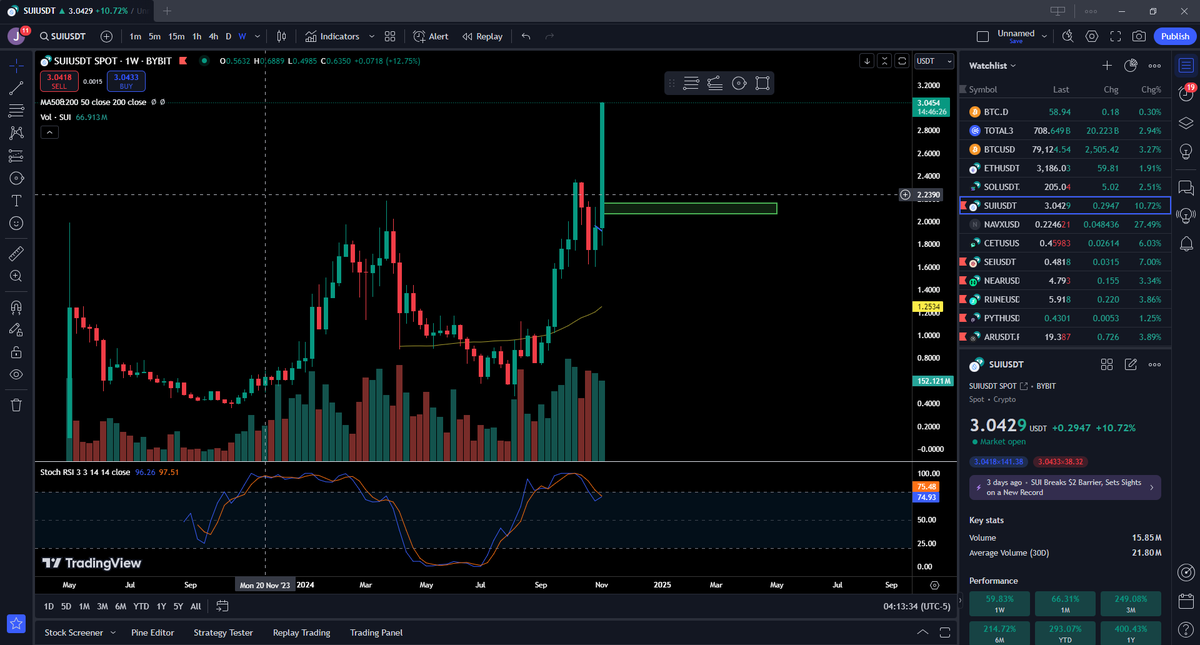Screen dimensions: 1200x645
Task: Toggle stay in drawing mode
Action: click(x=16, y=329)
